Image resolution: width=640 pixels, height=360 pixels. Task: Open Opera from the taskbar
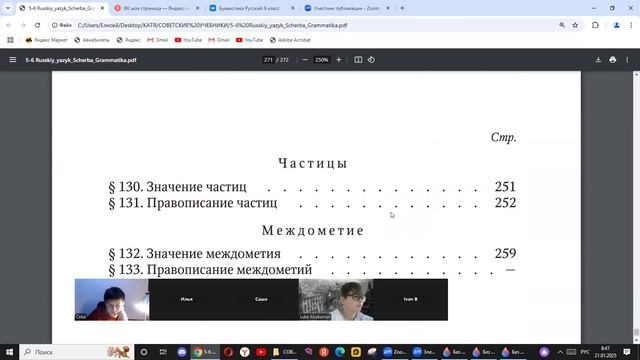click(x=228, y=352)
